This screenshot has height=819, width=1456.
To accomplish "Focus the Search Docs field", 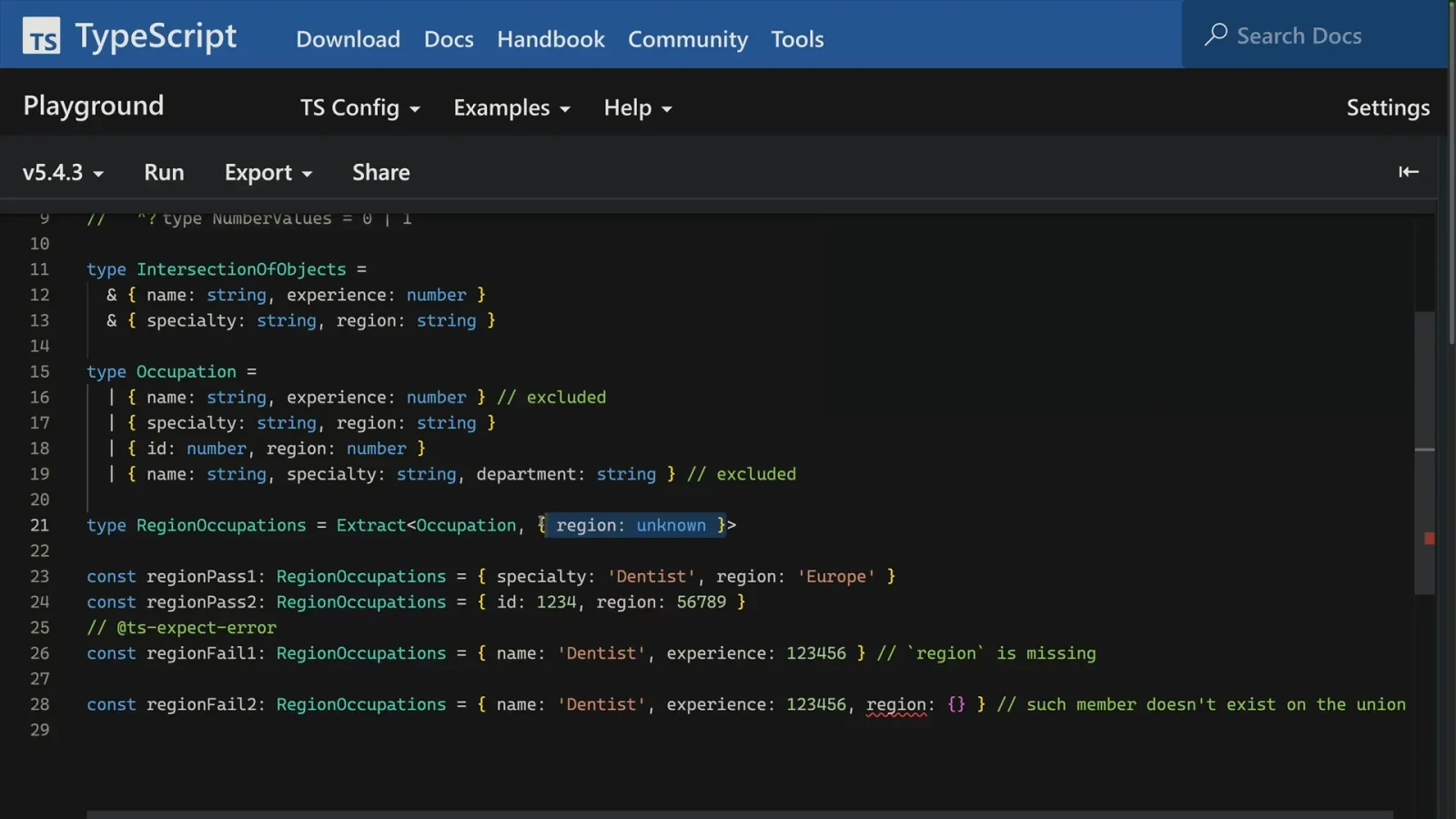I will pos(1314,35).
